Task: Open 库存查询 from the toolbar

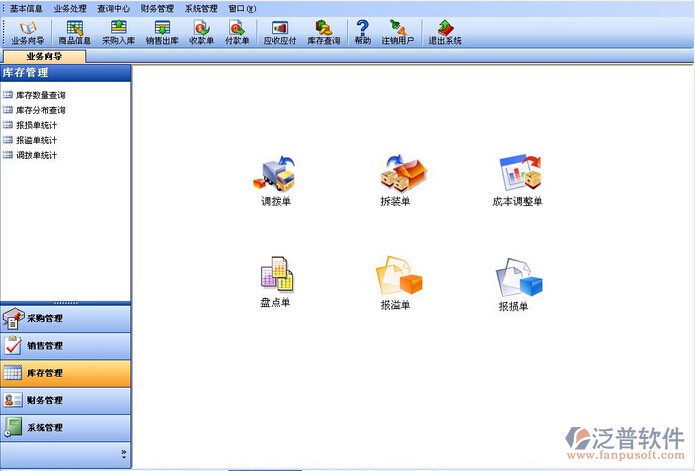Action: pyautogui.click(x=324, y=33)
